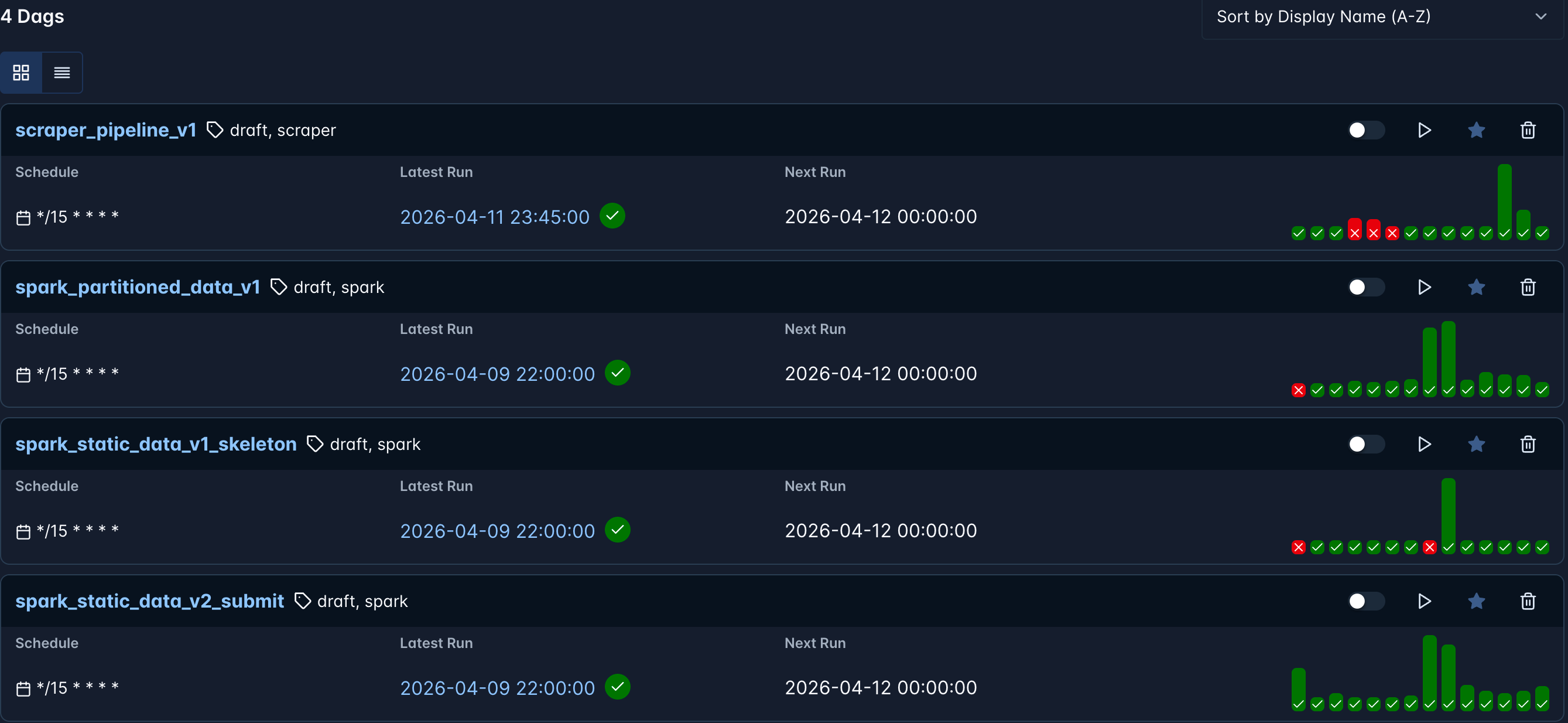Viewport: 1568px width, 723px height.
Task: Open the scraper_pipeline_v1 DAG link
Action: 106,130
